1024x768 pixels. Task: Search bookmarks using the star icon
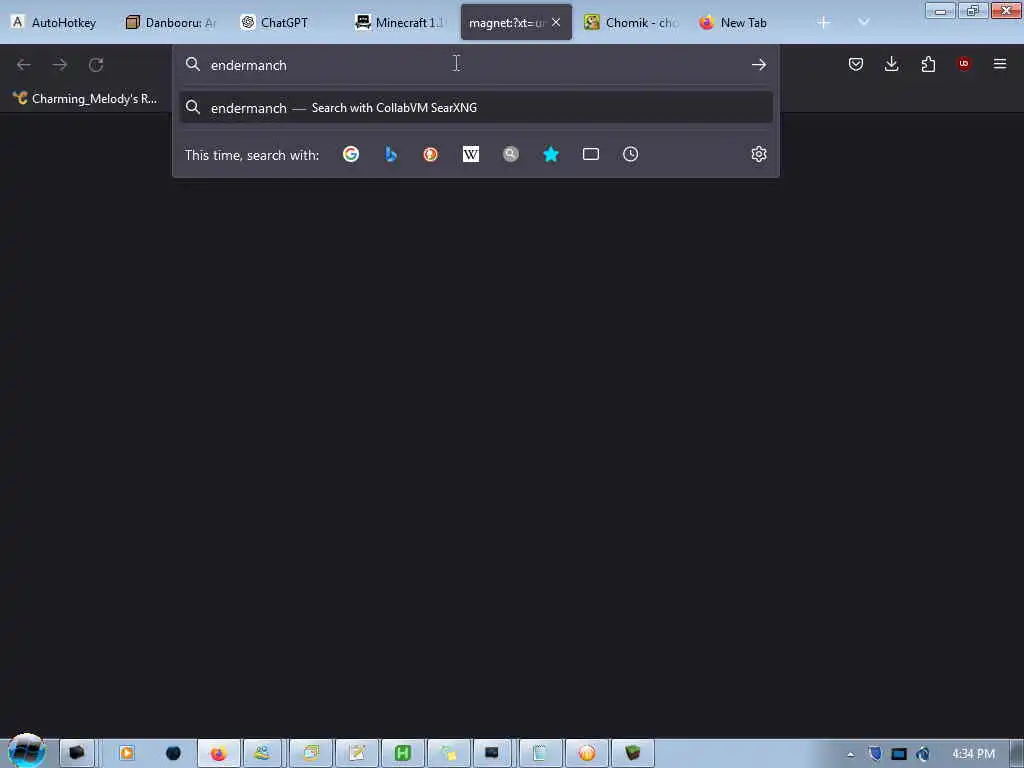click(x=551, y=154)
